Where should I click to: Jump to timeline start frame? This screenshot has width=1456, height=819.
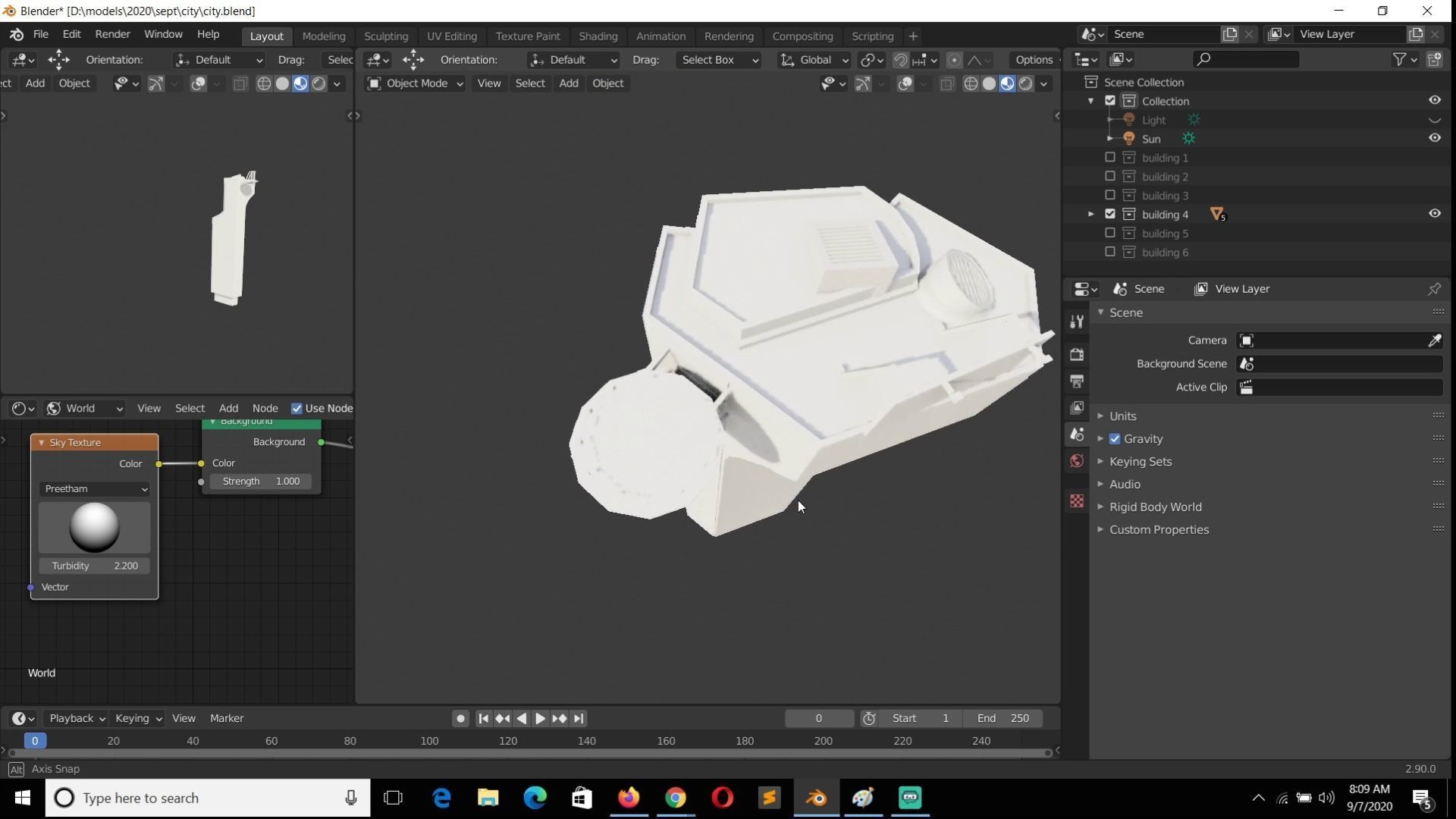pos(483,718)
